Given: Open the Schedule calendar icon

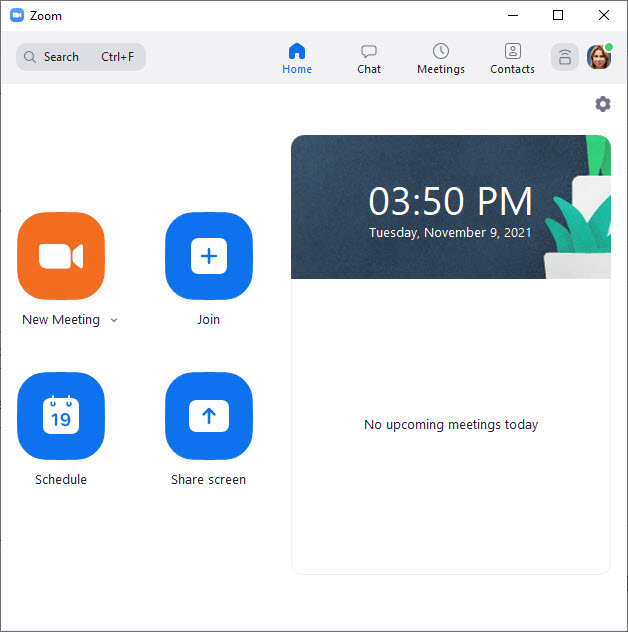Looking at the screenshot, I should [61, 416].
